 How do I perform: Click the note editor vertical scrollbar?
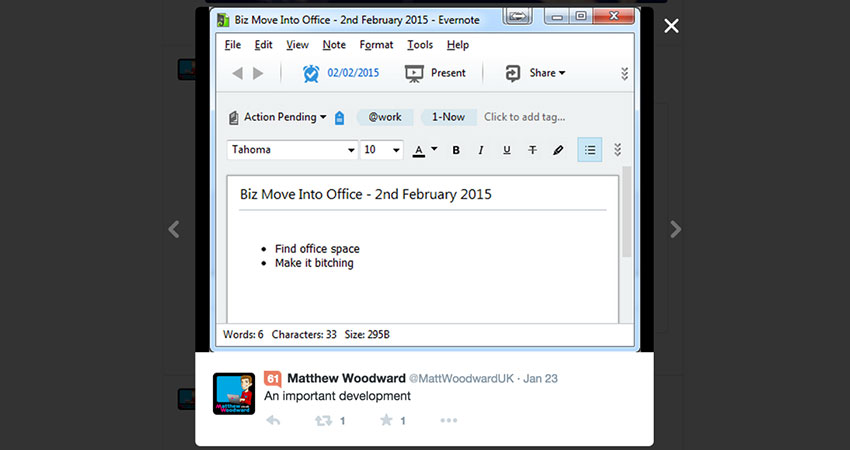click(627, 211)
